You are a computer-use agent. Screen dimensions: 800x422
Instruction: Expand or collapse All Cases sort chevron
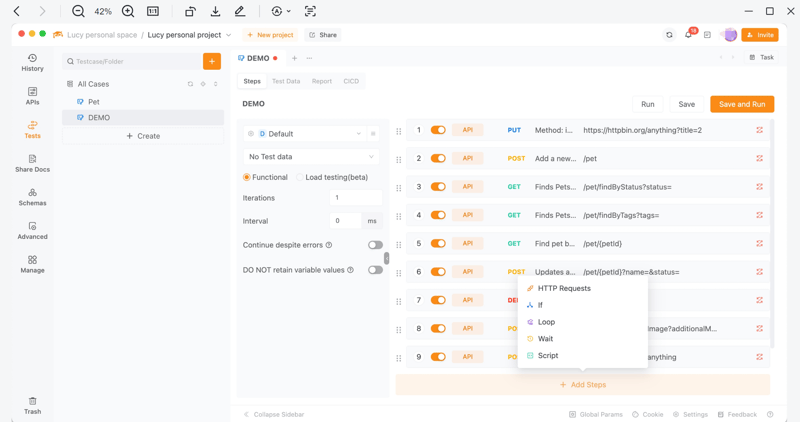click(x=215, y=84)
